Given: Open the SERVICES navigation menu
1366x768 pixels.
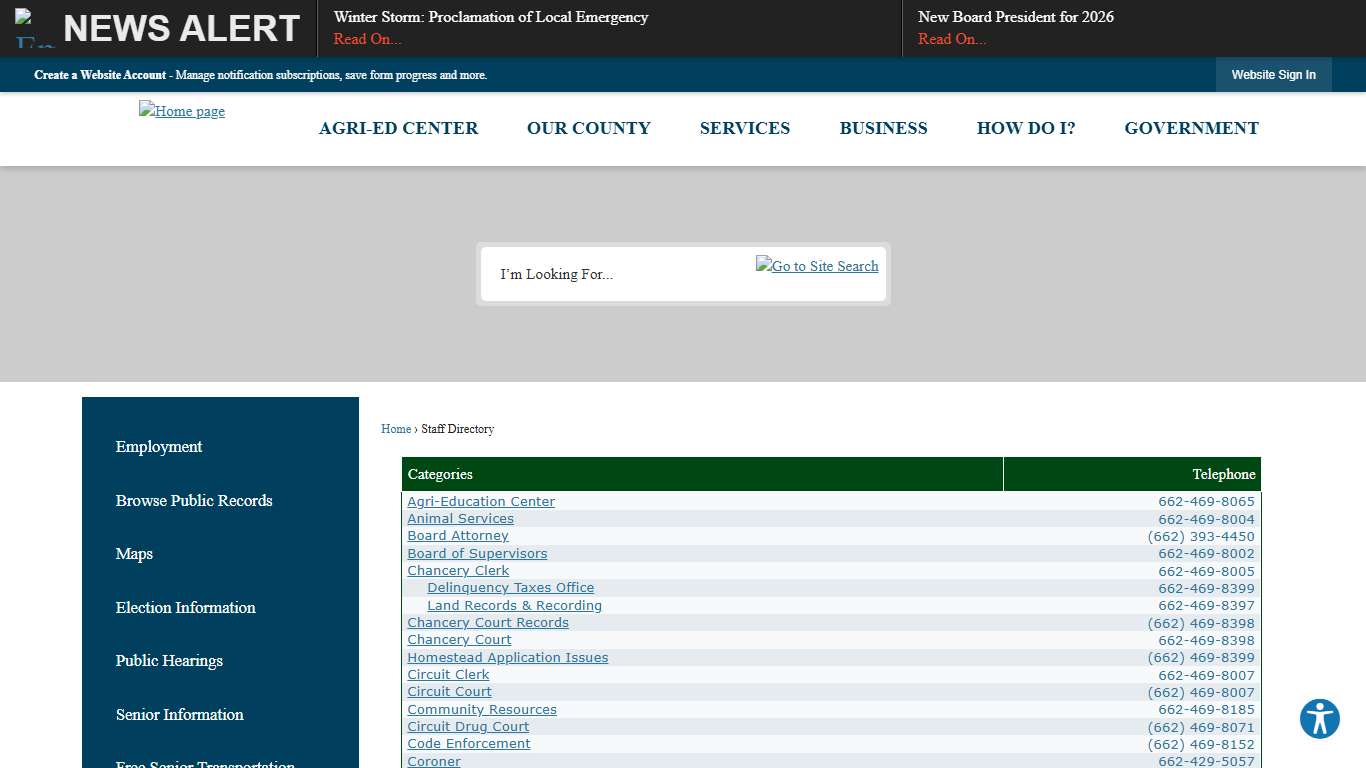Looking at the screenshot, I should pyautogui.click(x=744, y=128).
